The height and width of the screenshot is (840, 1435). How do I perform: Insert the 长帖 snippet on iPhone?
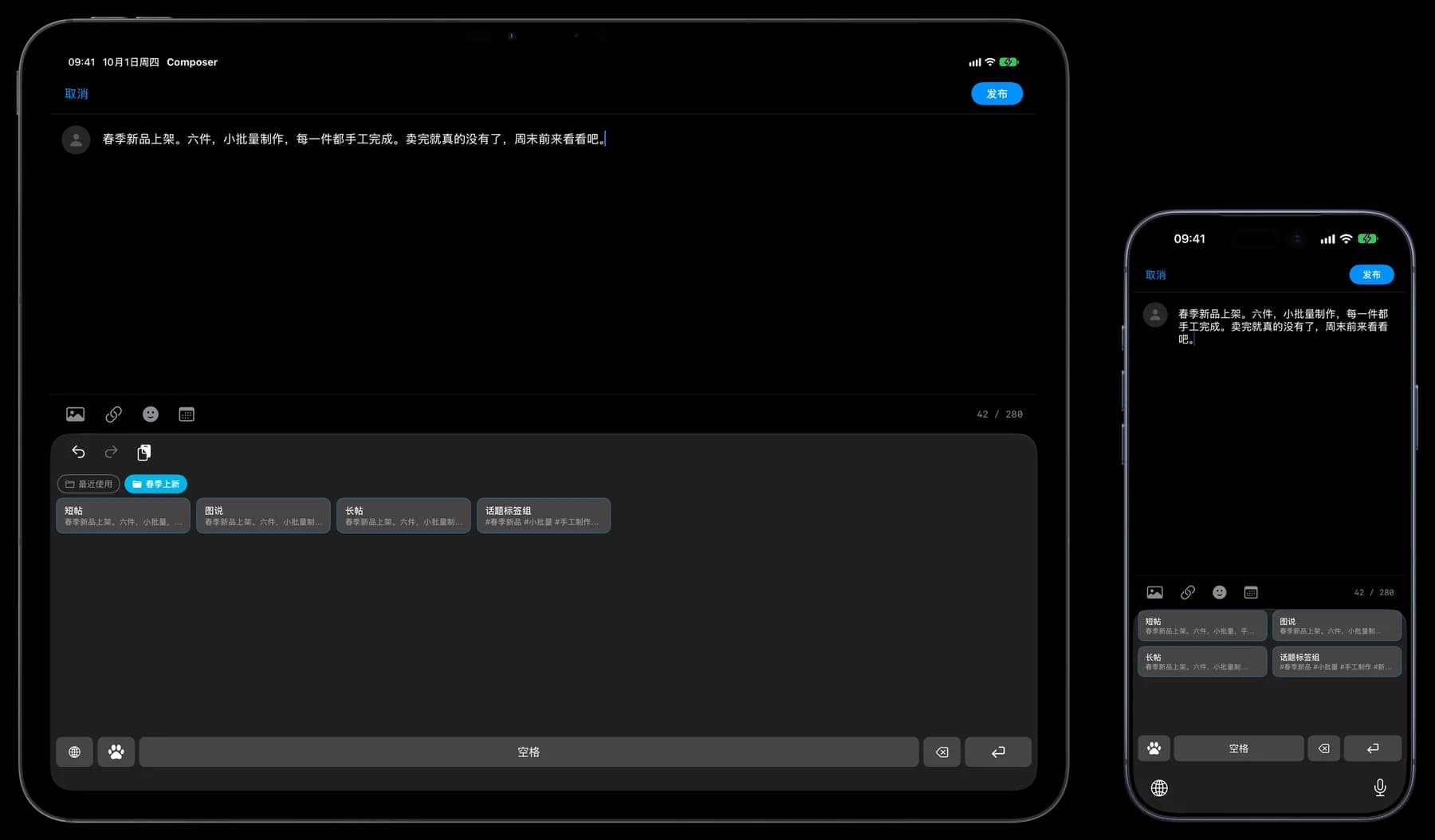1202,661
